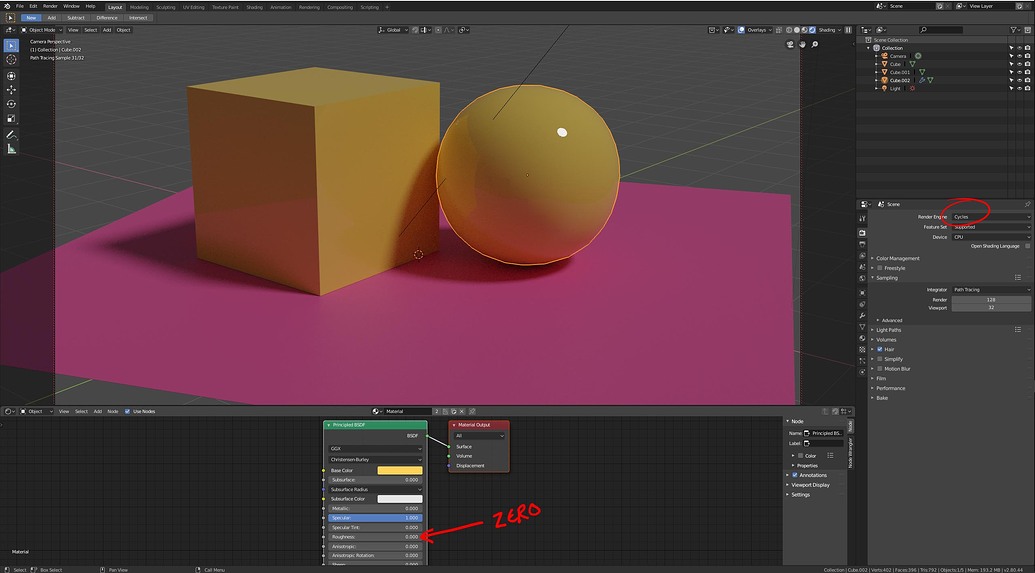Toggle camera view gizmo button in viewport

pyautogui.click(x=790, y=44)
